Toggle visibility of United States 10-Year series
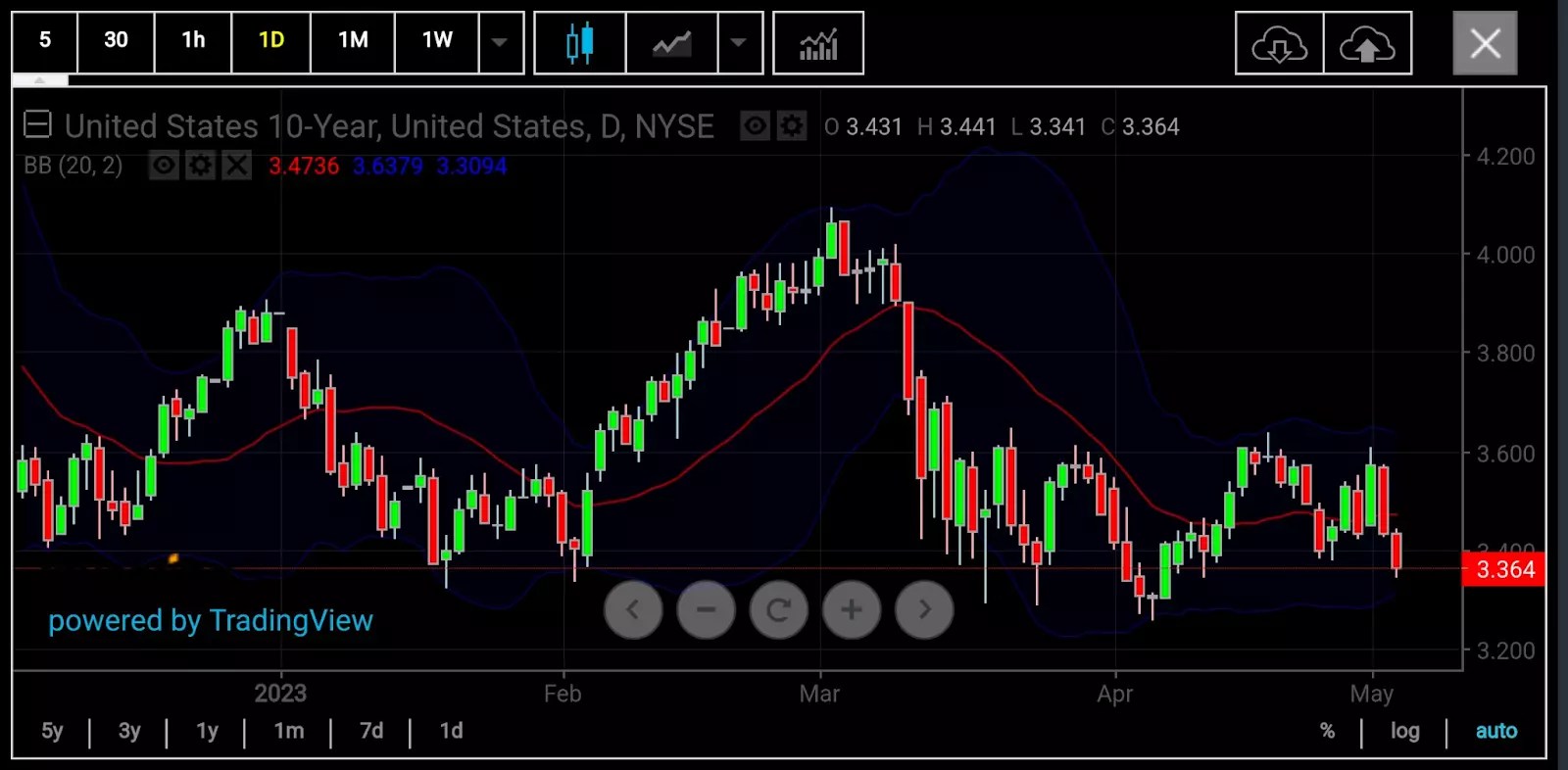Screen dimensions: 1568x770 [x=755, y=126]
